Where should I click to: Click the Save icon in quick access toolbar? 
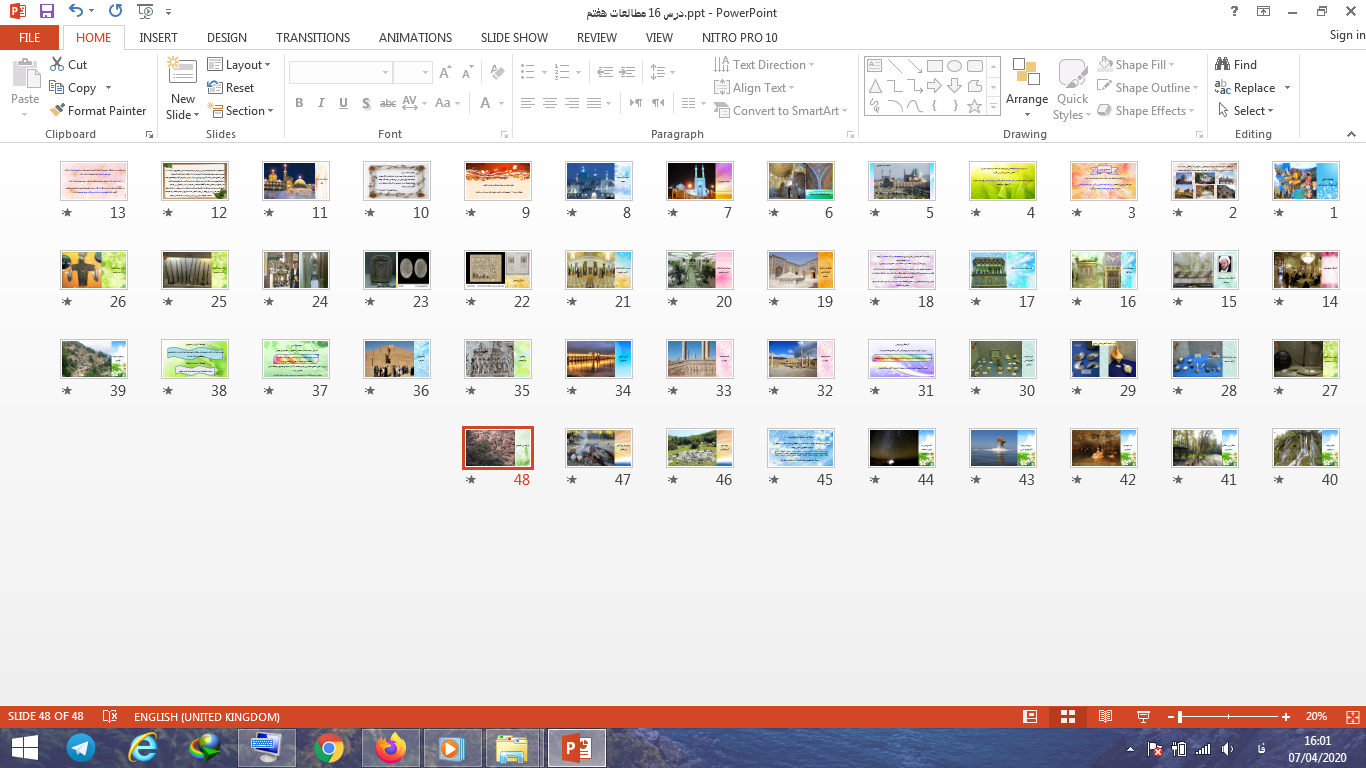pyautogui.click(x=47, y=12)
